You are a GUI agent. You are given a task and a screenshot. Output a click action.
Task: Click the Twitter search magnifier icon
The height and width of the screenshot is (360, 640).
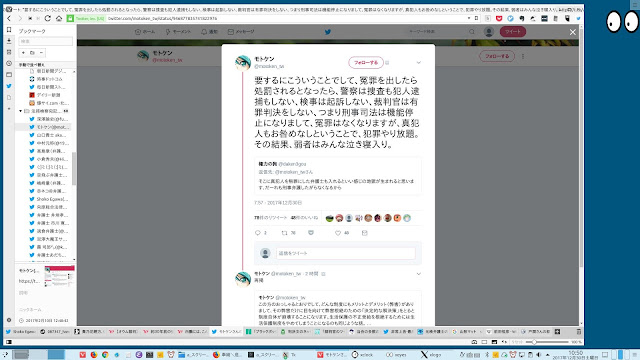[x=472, y=31]
